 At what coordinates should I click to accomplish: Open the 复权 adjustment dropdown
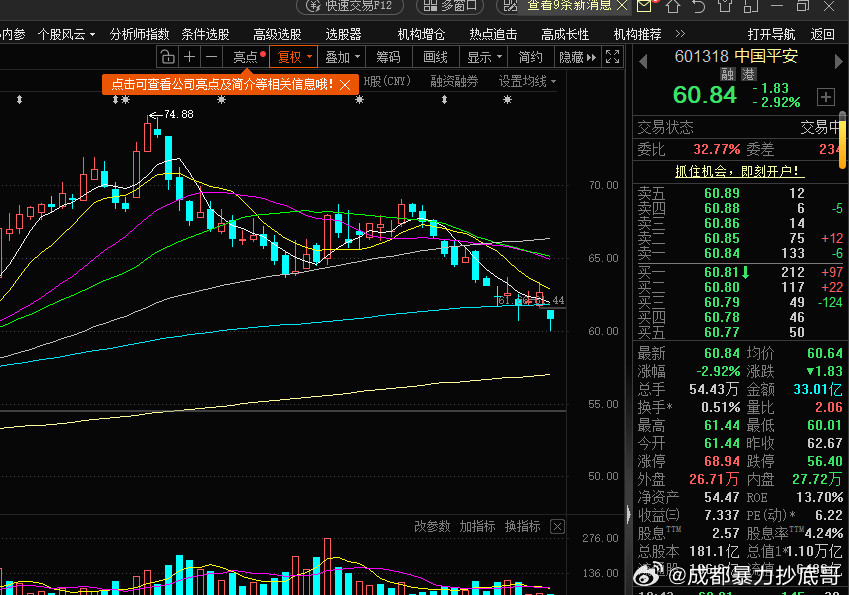tap(293, 57)
